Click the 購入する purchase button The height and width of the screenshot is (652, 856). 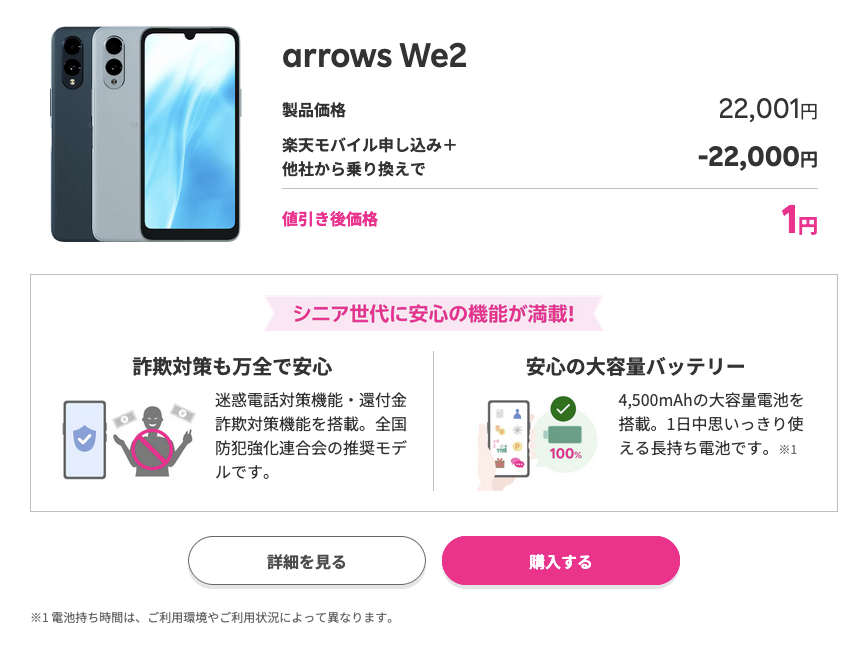tap(561, 561)
